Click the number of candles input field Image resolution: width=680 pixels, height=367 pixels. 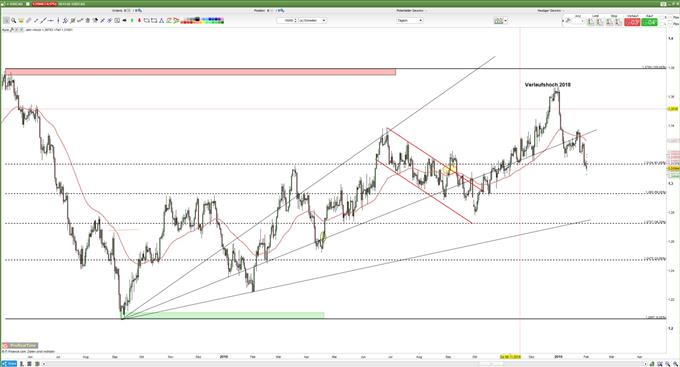coord(286,20)
